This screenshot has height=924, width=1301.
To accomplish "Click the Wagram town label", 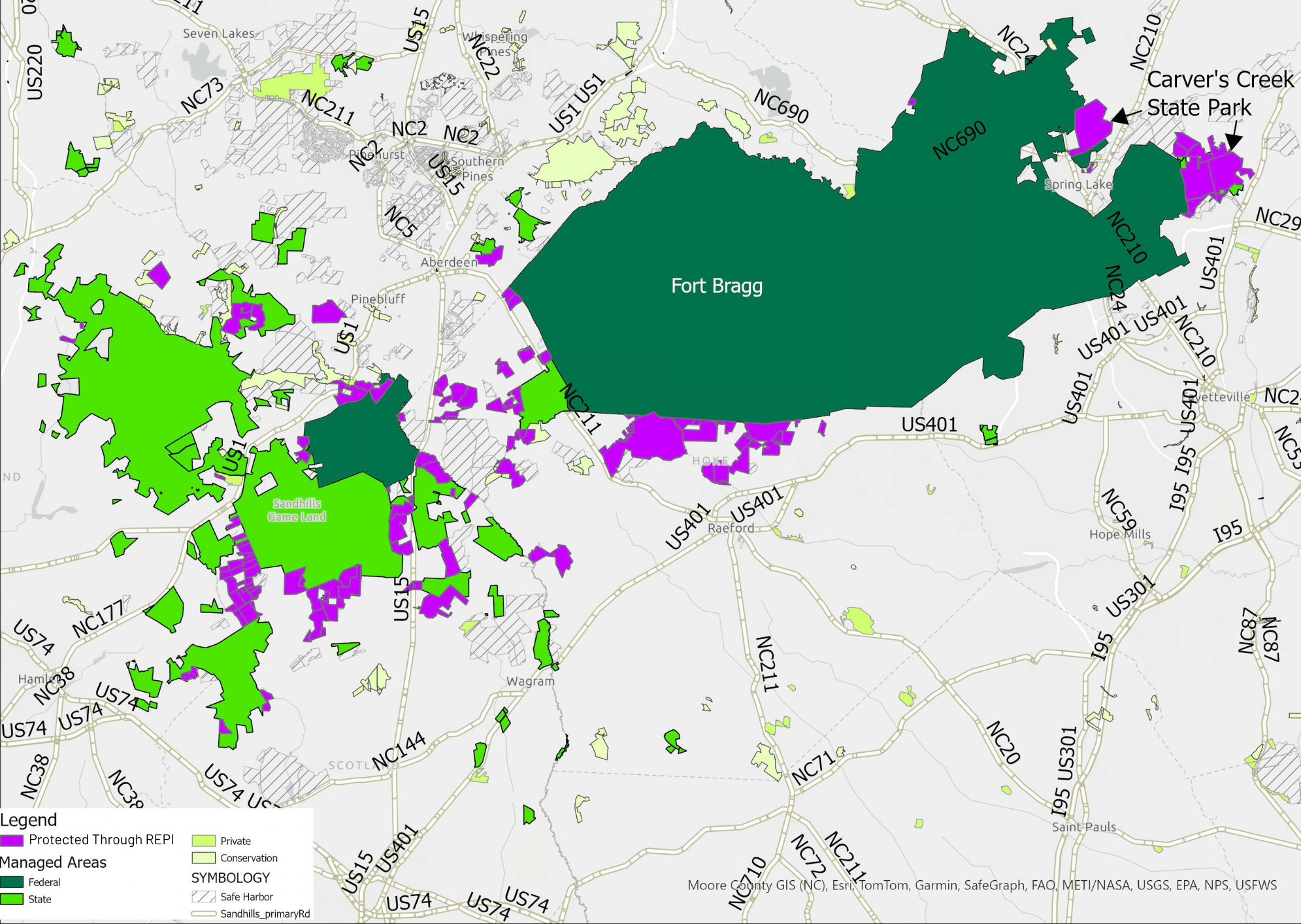I will pos(530,681).
